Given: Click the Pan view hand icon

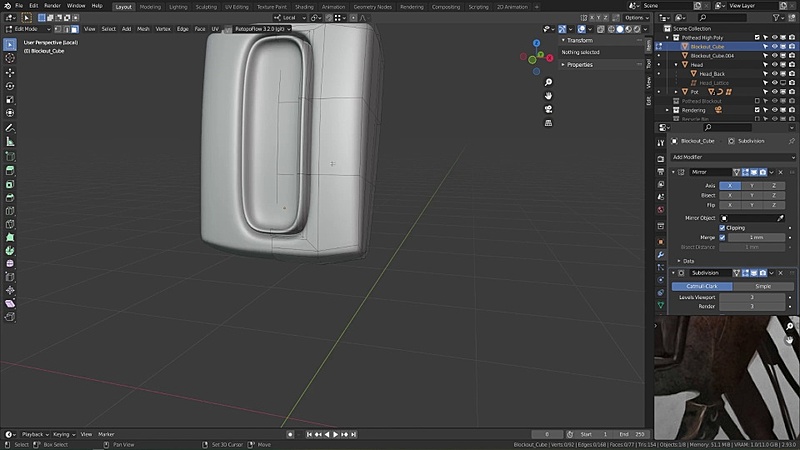Looking at the screenshot, I should [x=548, y=96].
